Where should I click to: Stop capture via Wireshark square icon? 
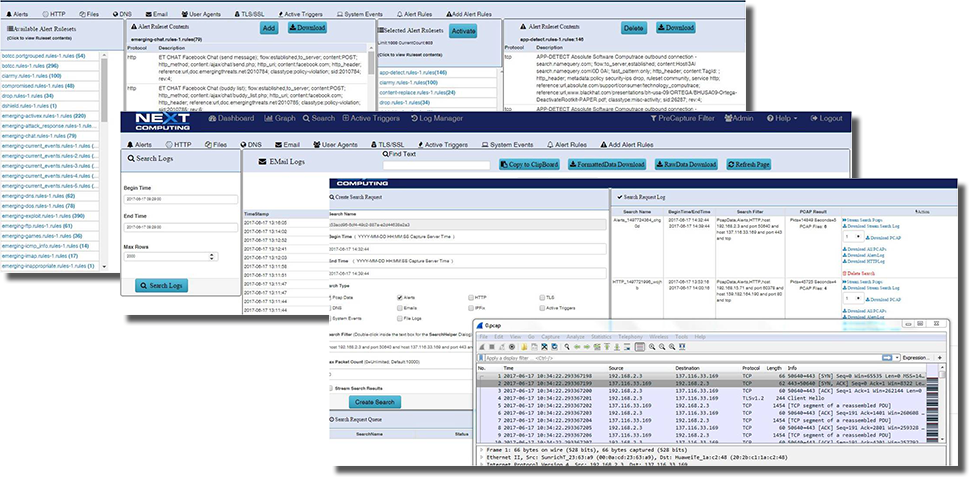point(492,346)
